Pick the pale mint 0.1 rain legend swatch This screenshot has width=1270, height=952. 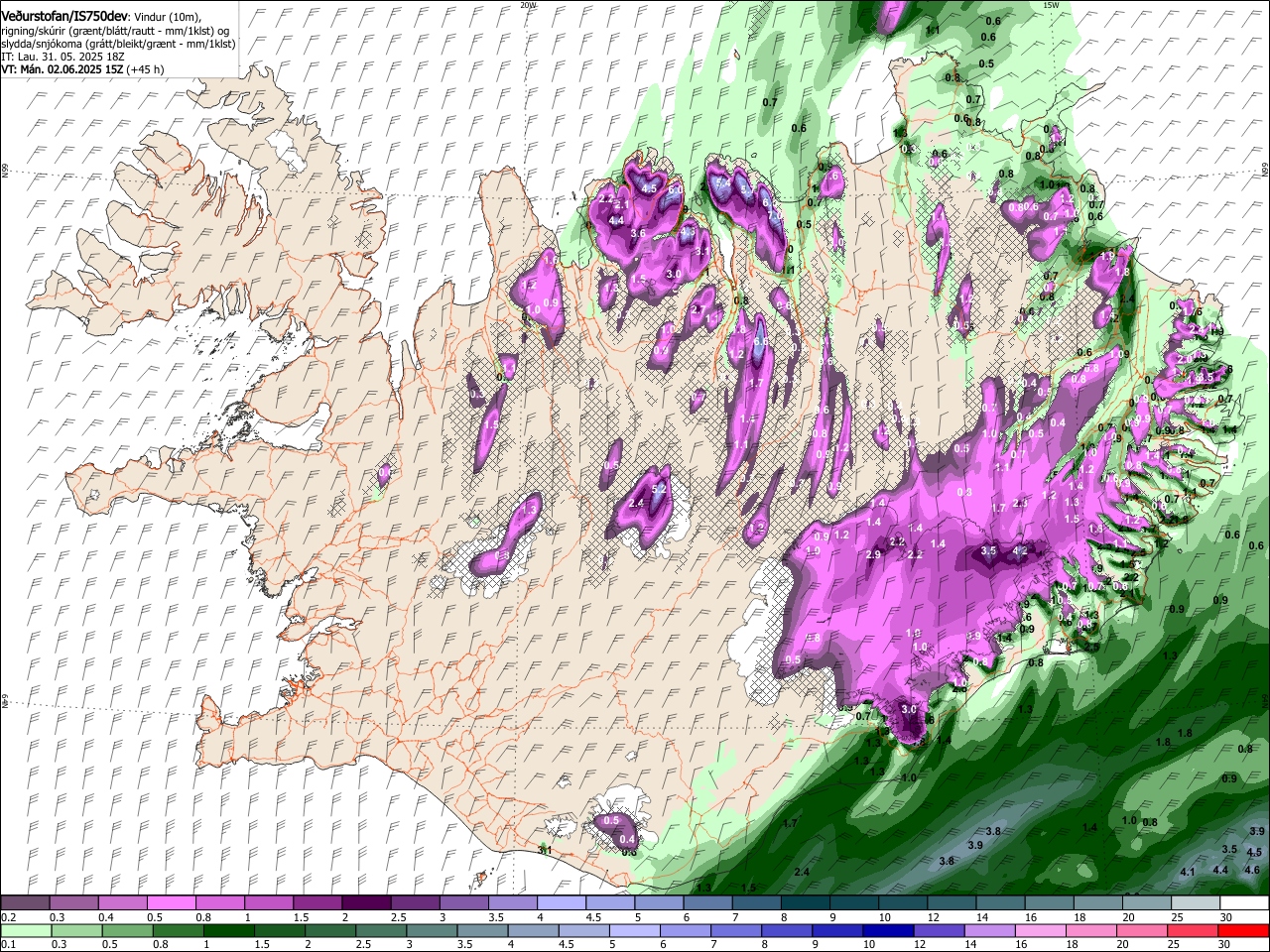pos(25,931)
